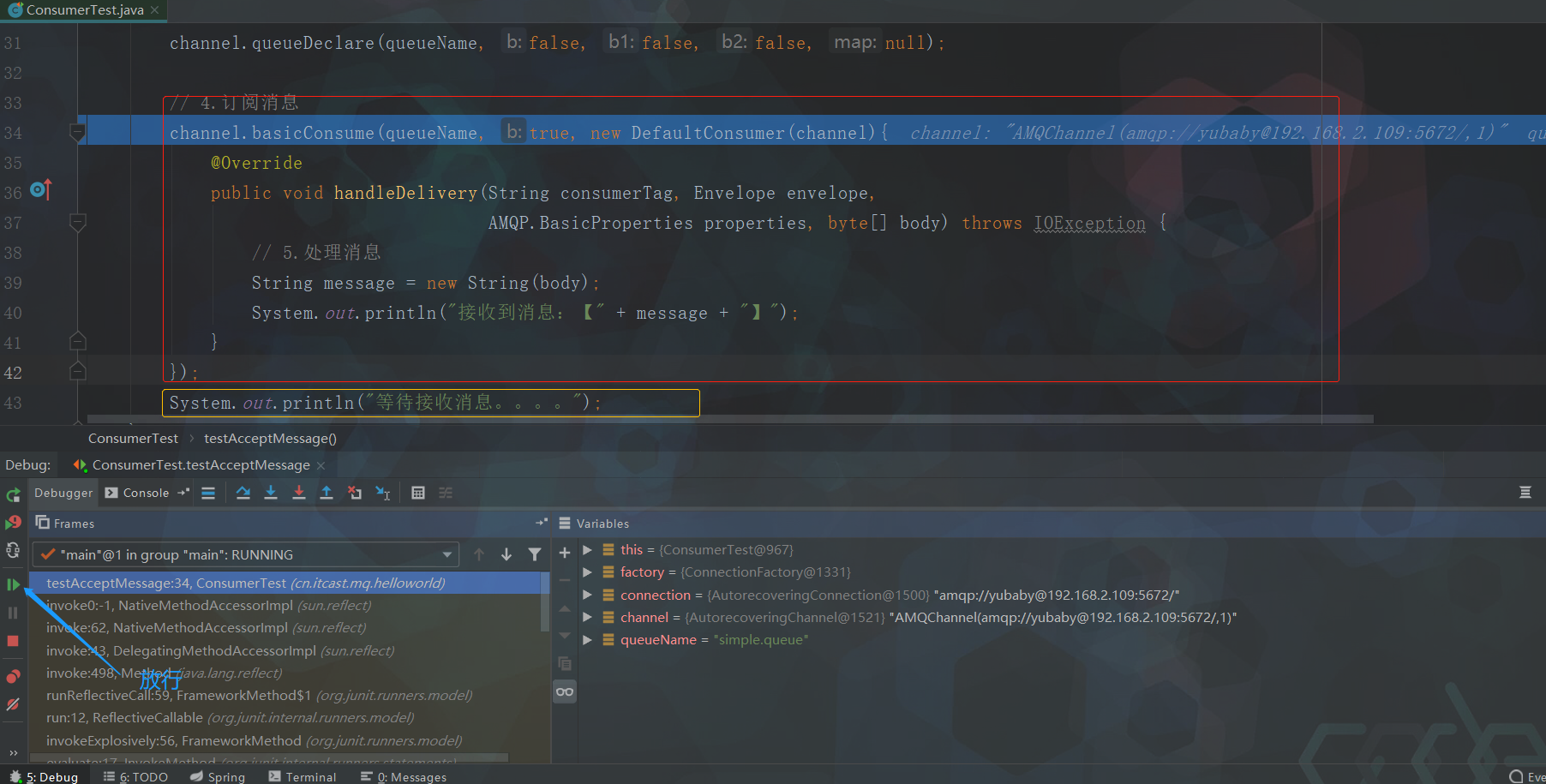Drop the current frame
The height and width of the screenshot is (784, 1546).
(x=355, y=493)
